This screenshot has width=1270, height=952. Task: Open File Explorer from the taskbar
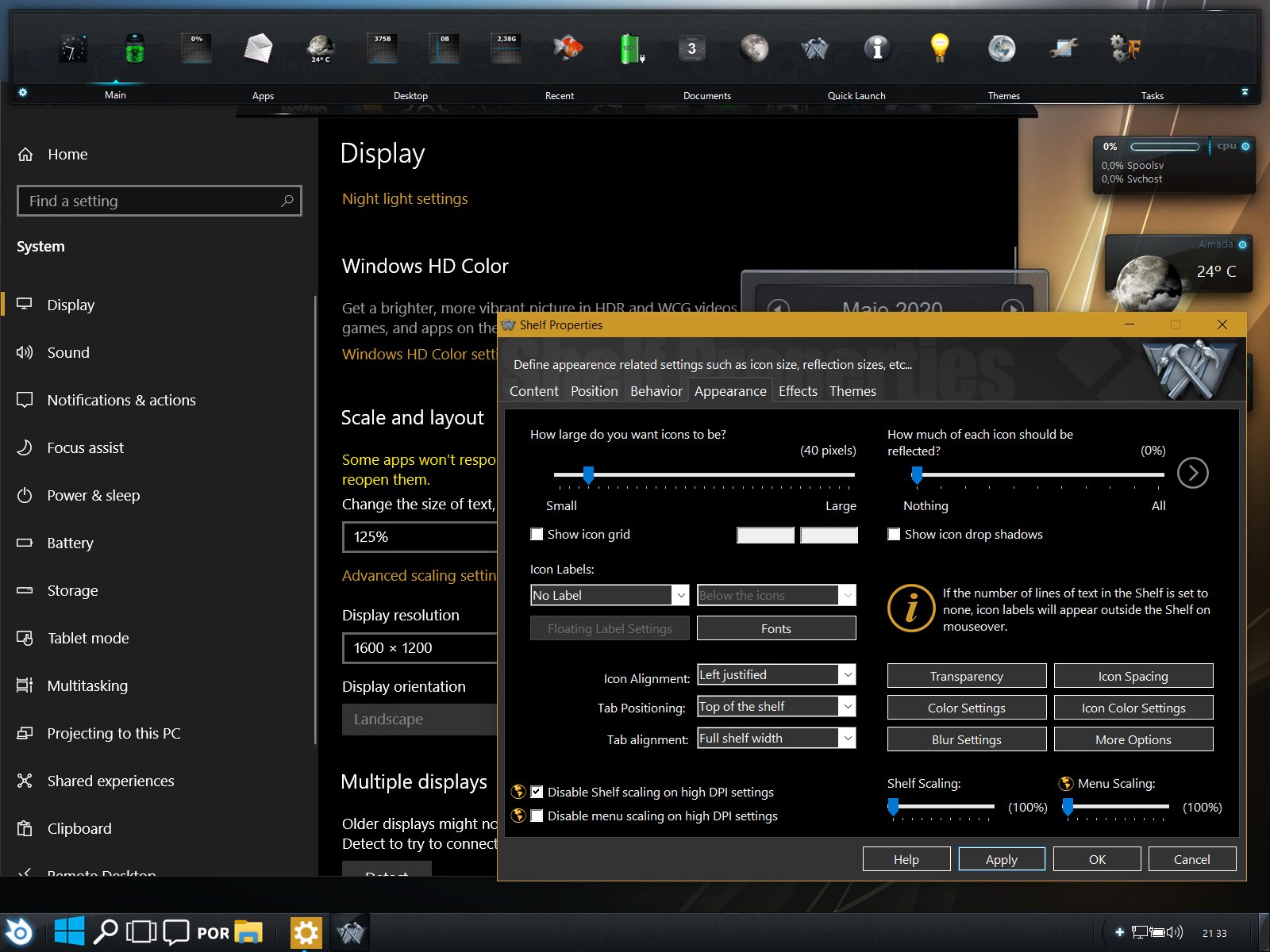248,933
